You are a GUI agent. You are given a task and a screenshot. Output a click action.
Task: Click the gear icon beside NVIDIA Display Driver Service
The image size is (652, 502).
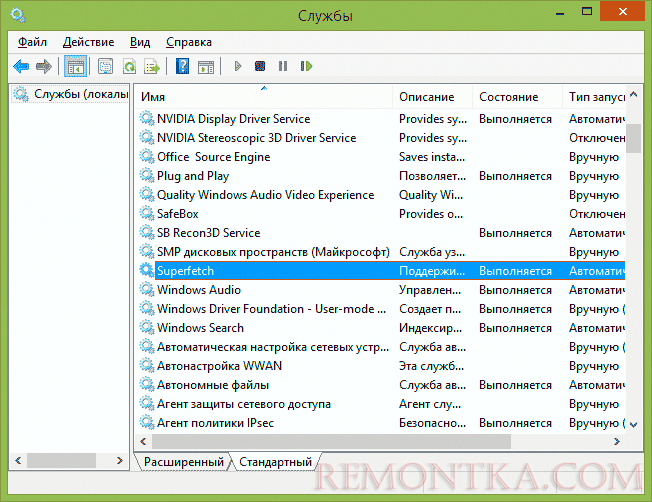146,118
